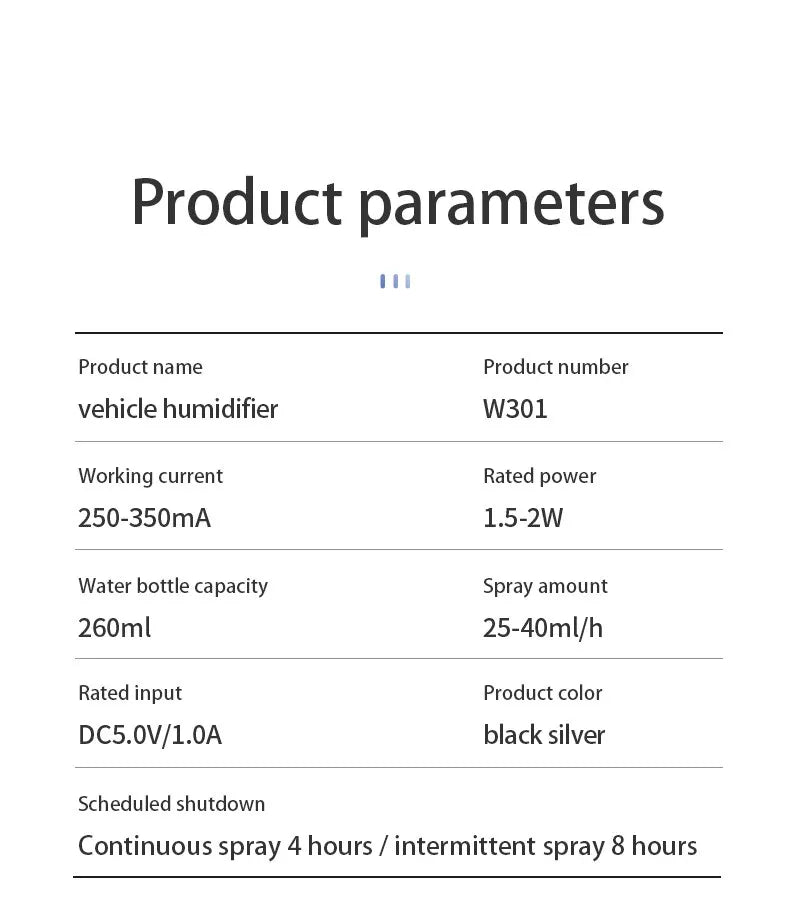Click the 25-40ml/h value
This screenshot has width=790, height=917.
543,628
